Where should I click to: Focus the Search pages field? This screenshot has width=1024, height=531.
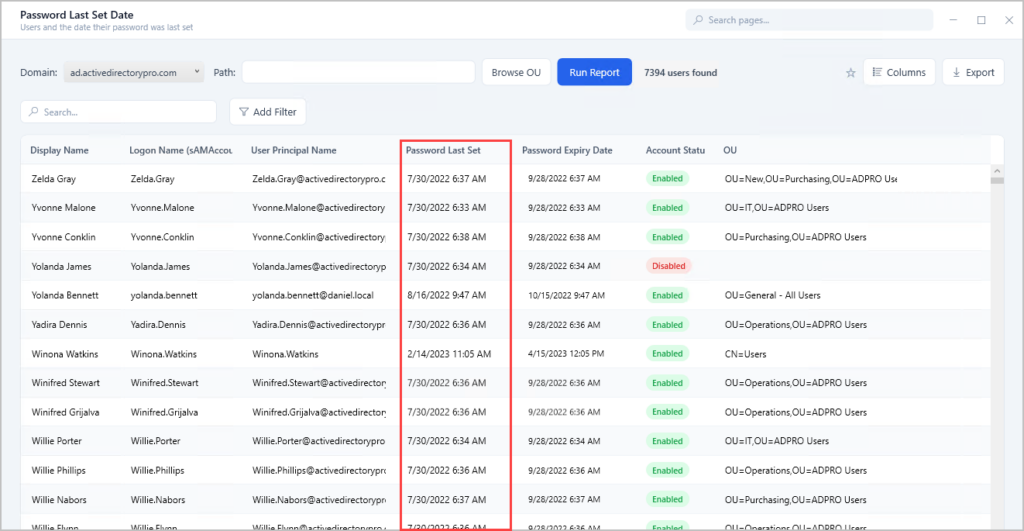tap(809, 20)
